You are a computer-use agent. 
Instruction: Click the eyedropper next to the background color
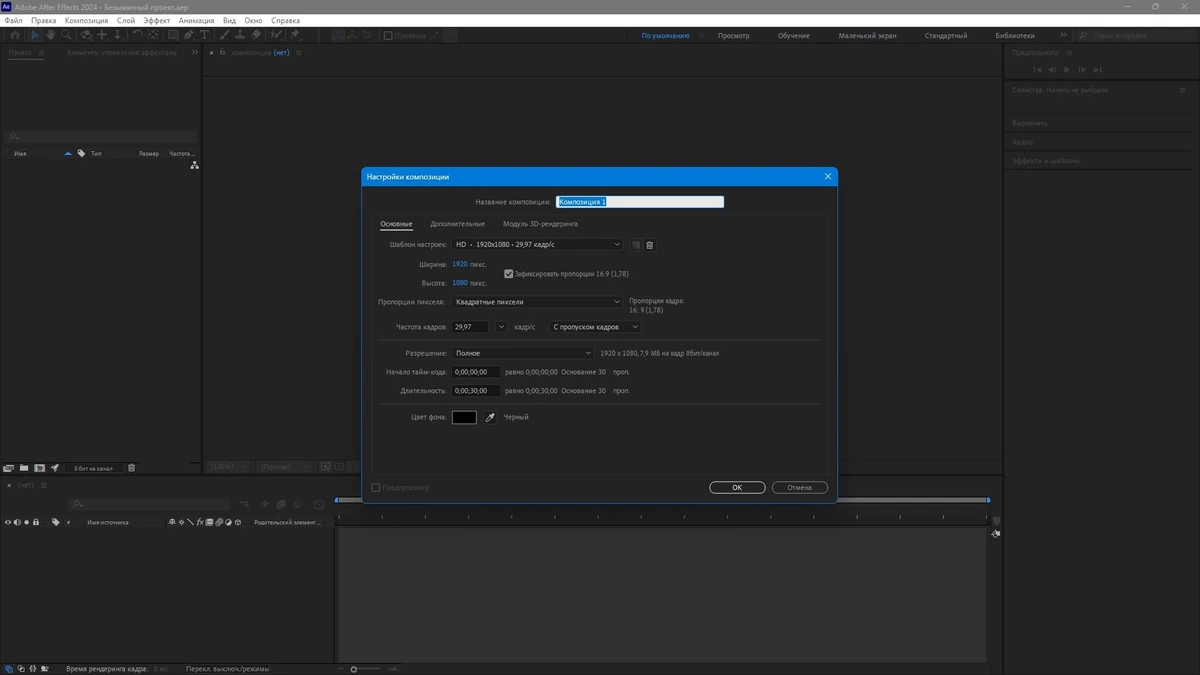490,417
